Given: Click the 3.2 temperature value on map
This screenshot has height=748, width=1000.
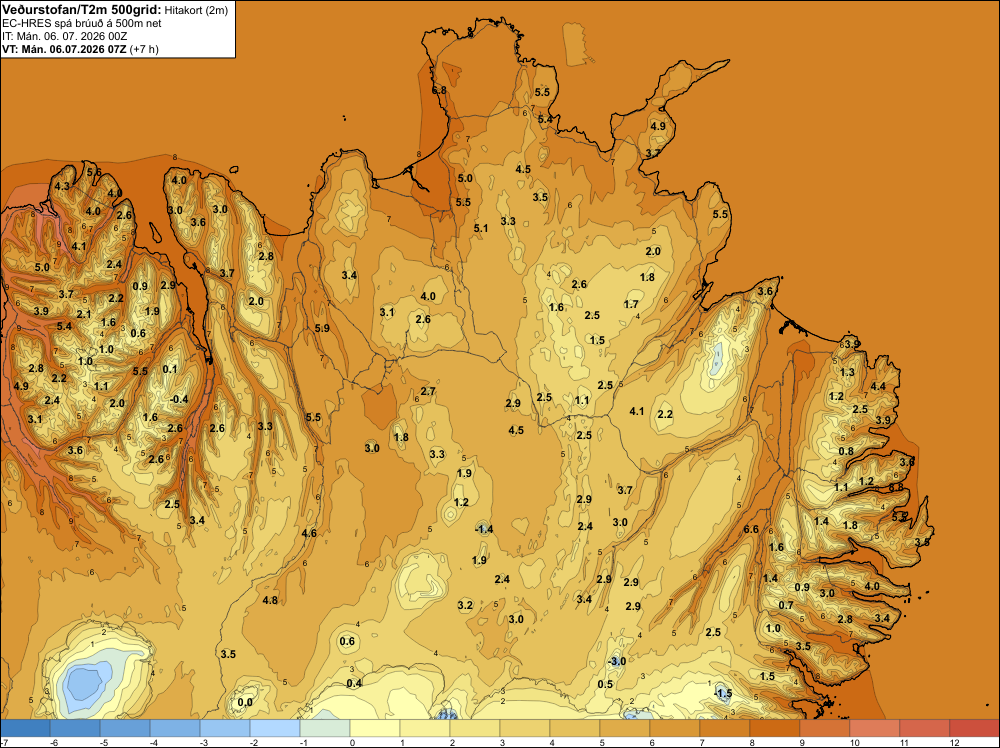Looking at the screenshot, I should pyautogui.click(x=465, y=605).
